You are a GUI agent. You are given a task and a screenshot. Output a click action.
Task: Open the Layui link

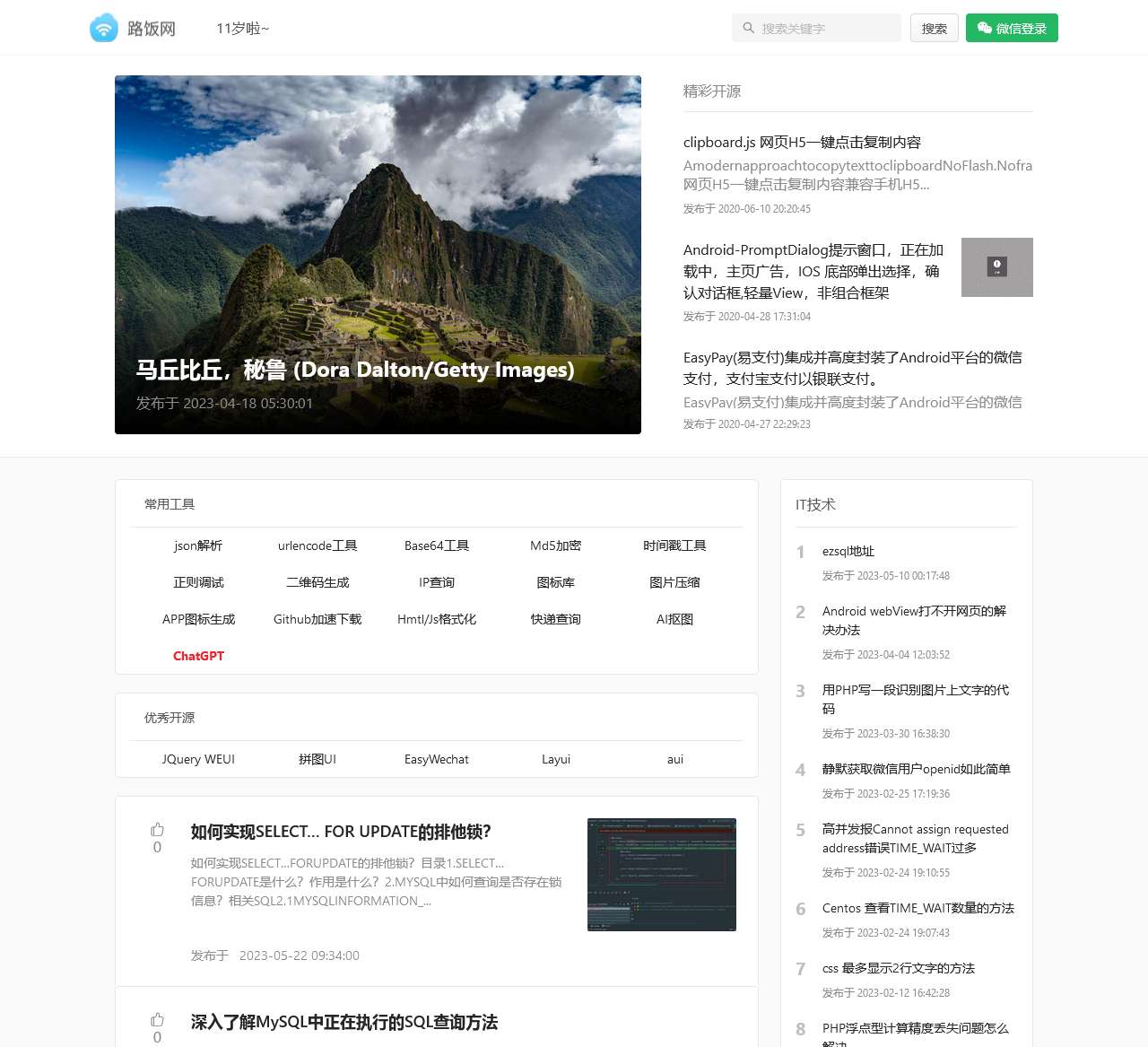click(x=556, y=759)
